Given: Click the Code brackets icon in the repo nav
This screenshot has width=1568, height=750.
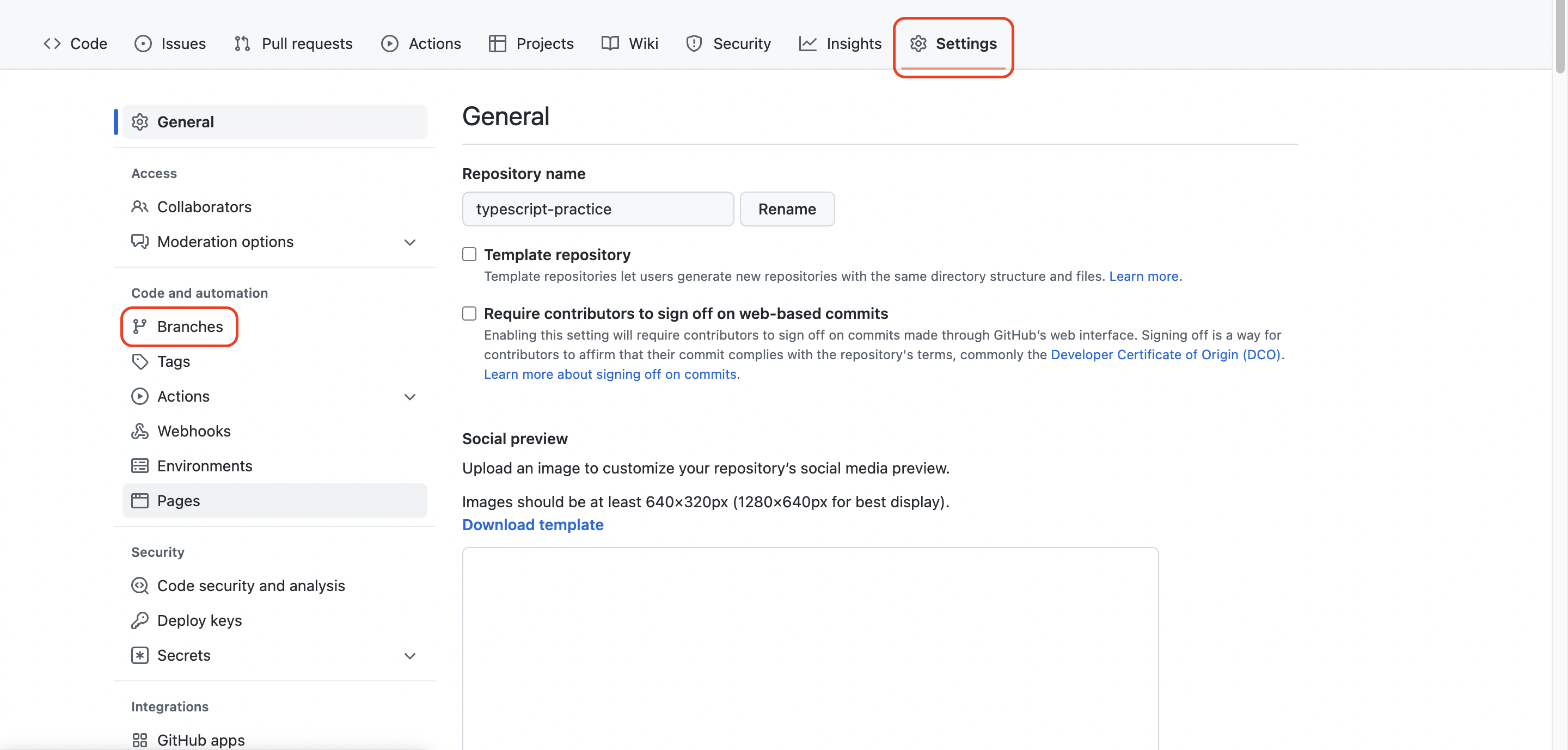Looking at the screenshot, I should click(52, 44).
